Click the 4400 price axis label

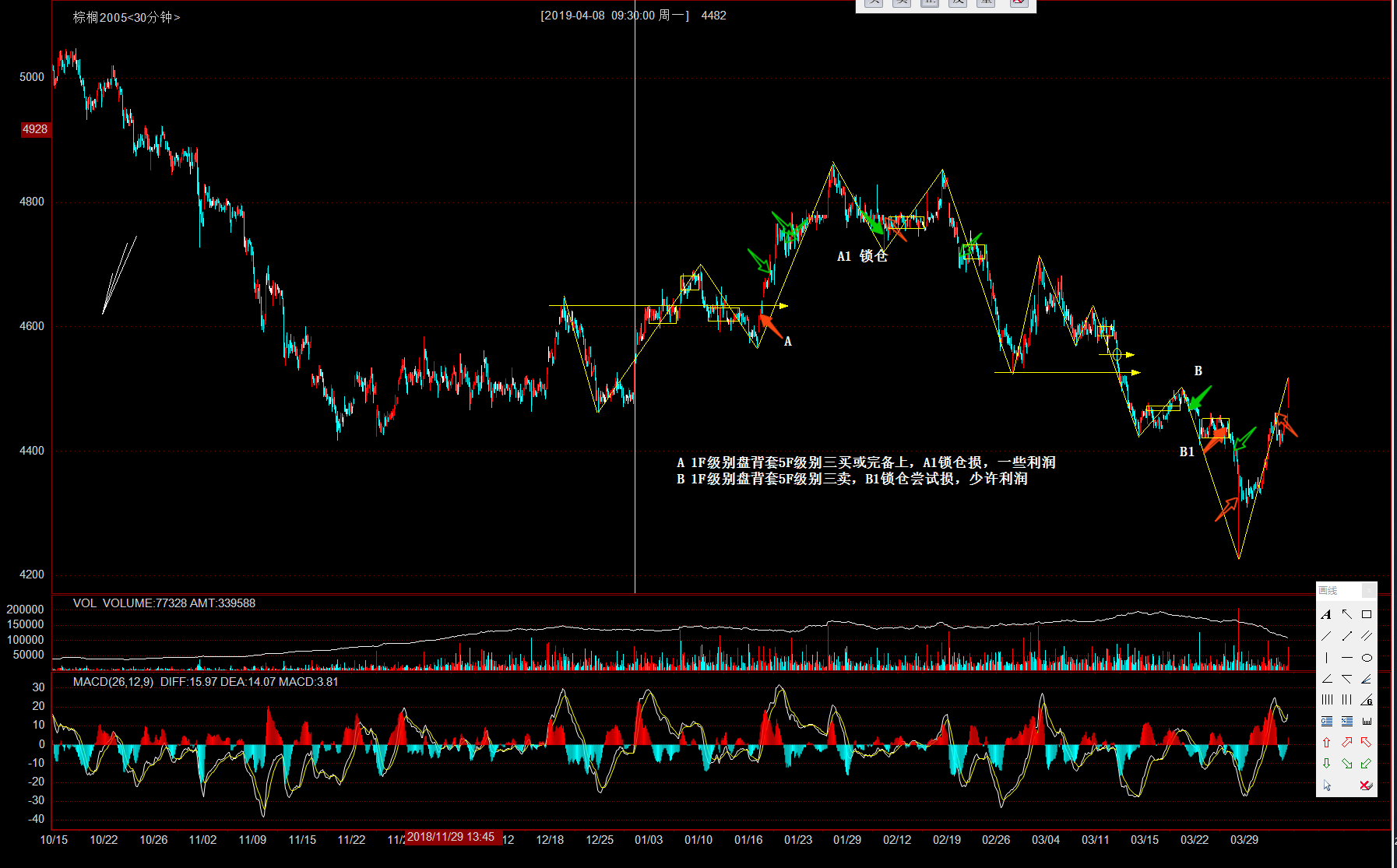pos(32,451)
